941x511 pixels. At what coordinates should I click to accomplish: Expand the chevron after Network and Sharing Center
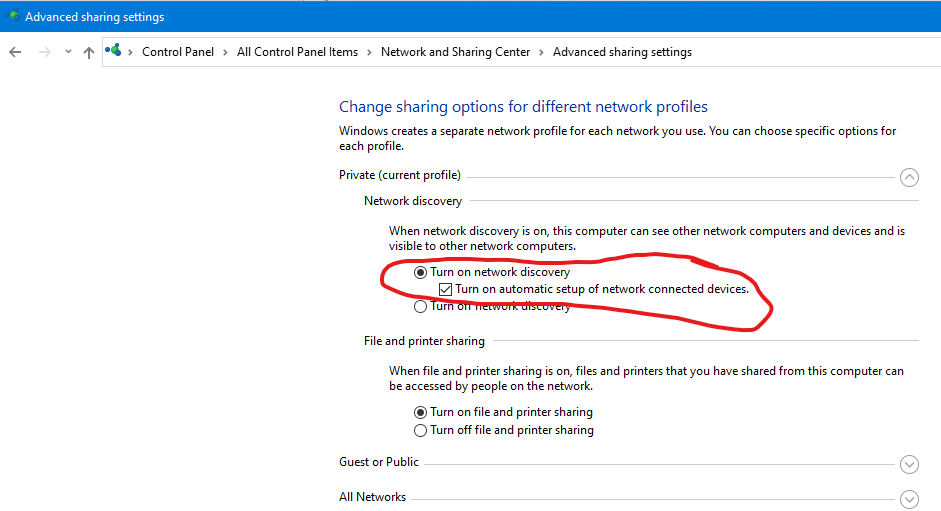point(541,52)
